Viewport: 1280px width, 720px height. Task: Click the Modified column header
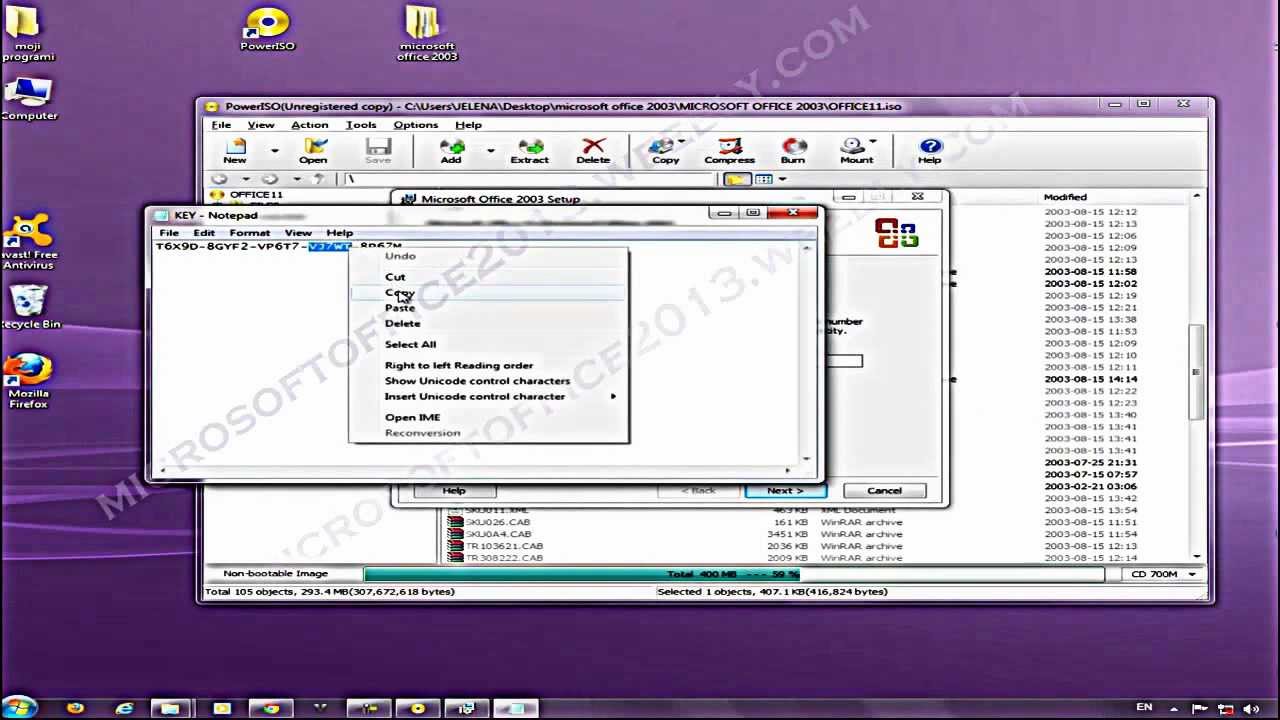point(1065,197)
